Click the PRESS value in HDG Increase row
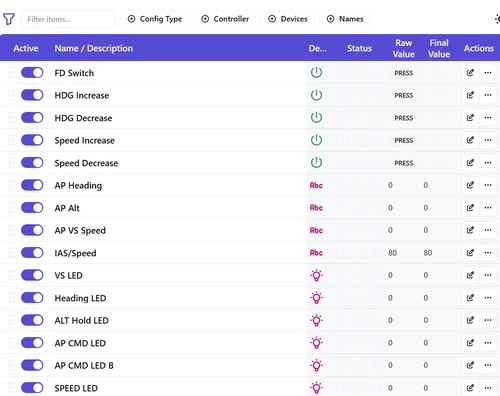The height and width of the screenshot is (396, 500). point(404,95)
